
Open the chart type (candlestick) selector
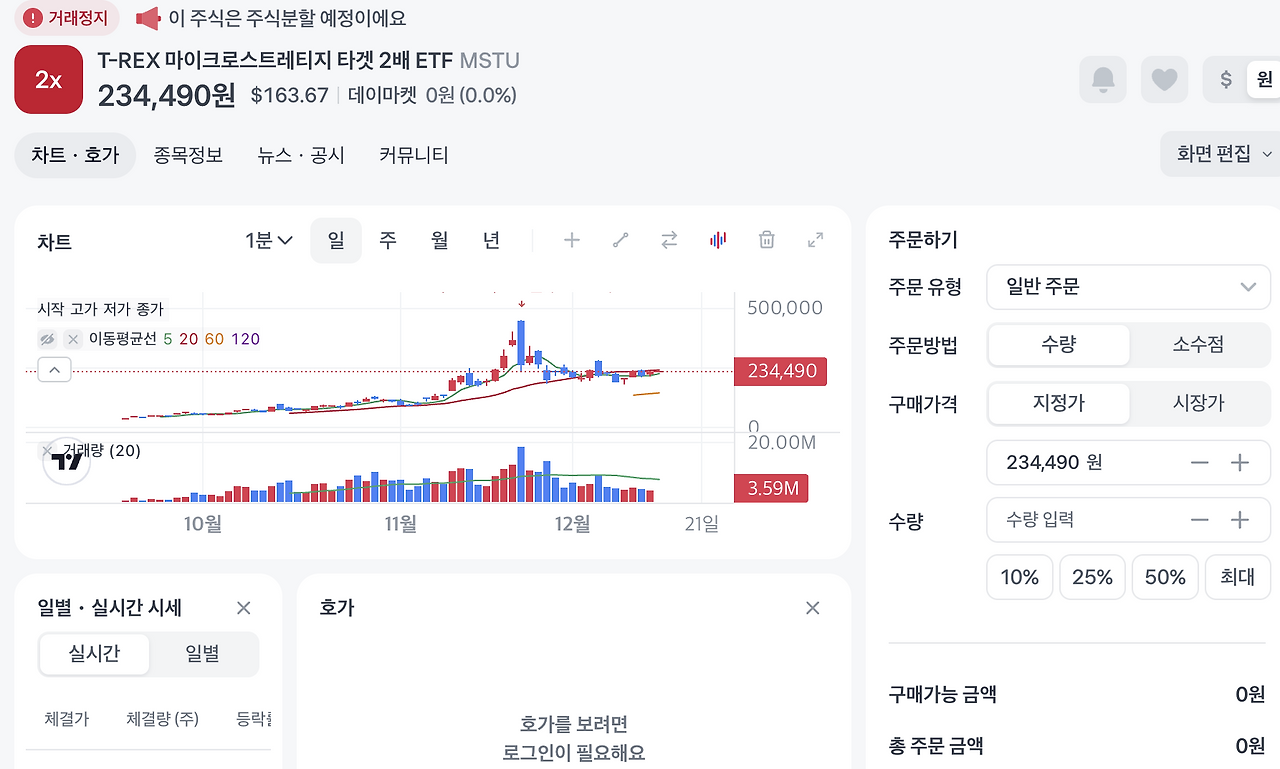(x=717, y=240)
